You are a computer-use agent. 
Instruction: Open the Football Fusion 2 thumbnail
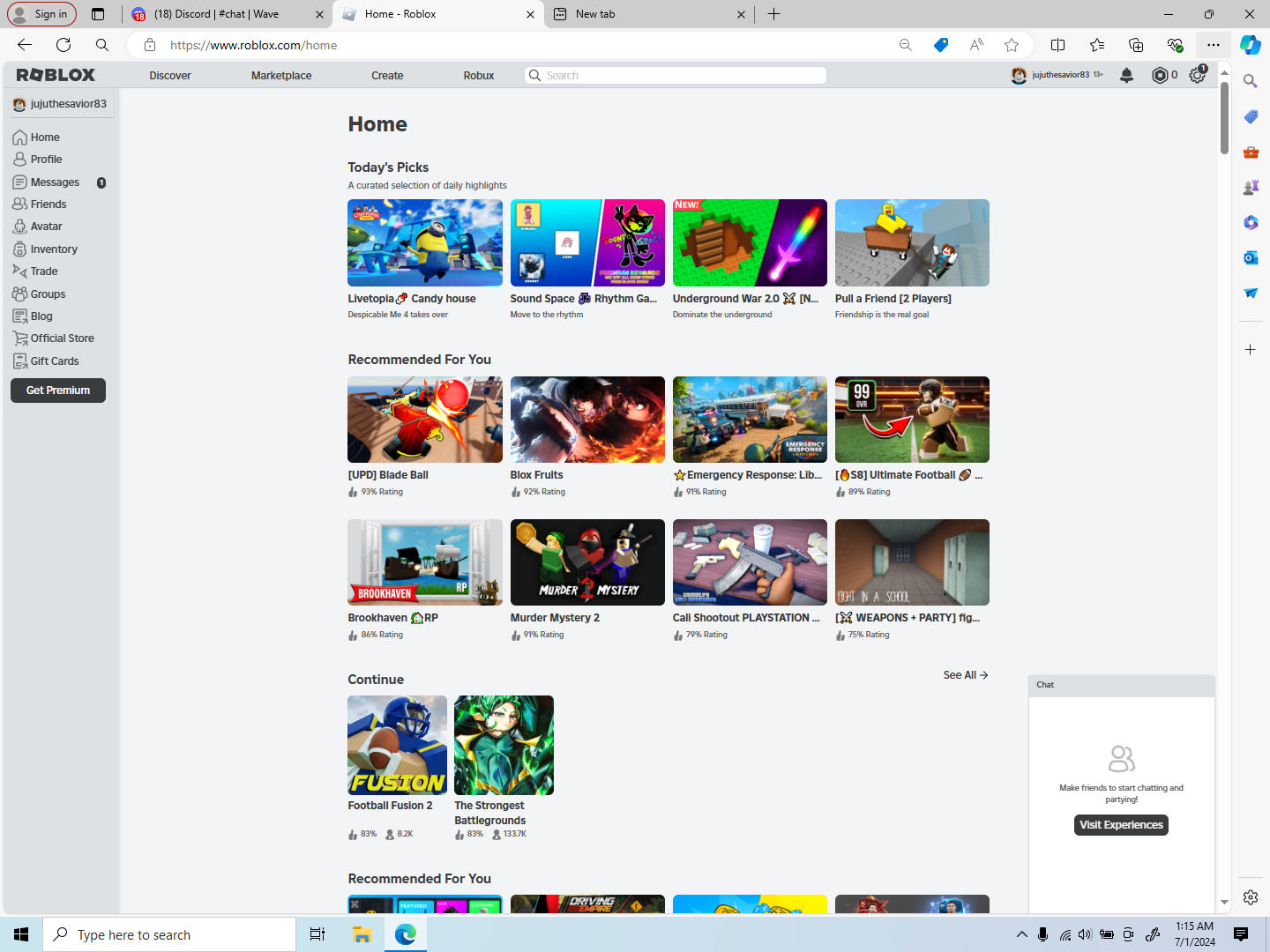pos(398,745)
